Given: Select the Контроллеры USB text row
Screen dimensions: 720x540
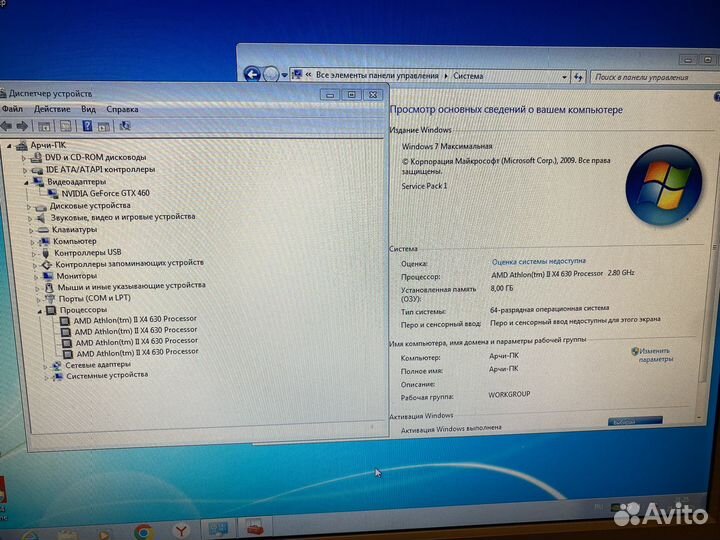Looking at the screenshot, I should point(88,253).
